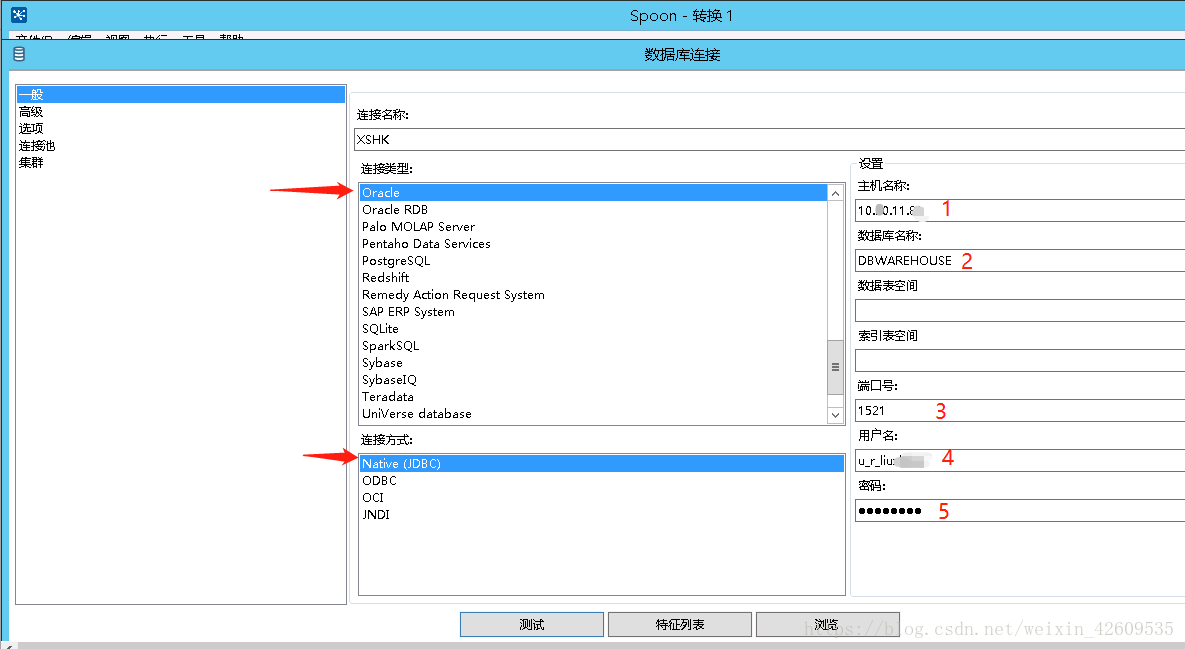Focus the 索引表空间 input field
The image size is (1185, 649).
[x=1019, y=360]
